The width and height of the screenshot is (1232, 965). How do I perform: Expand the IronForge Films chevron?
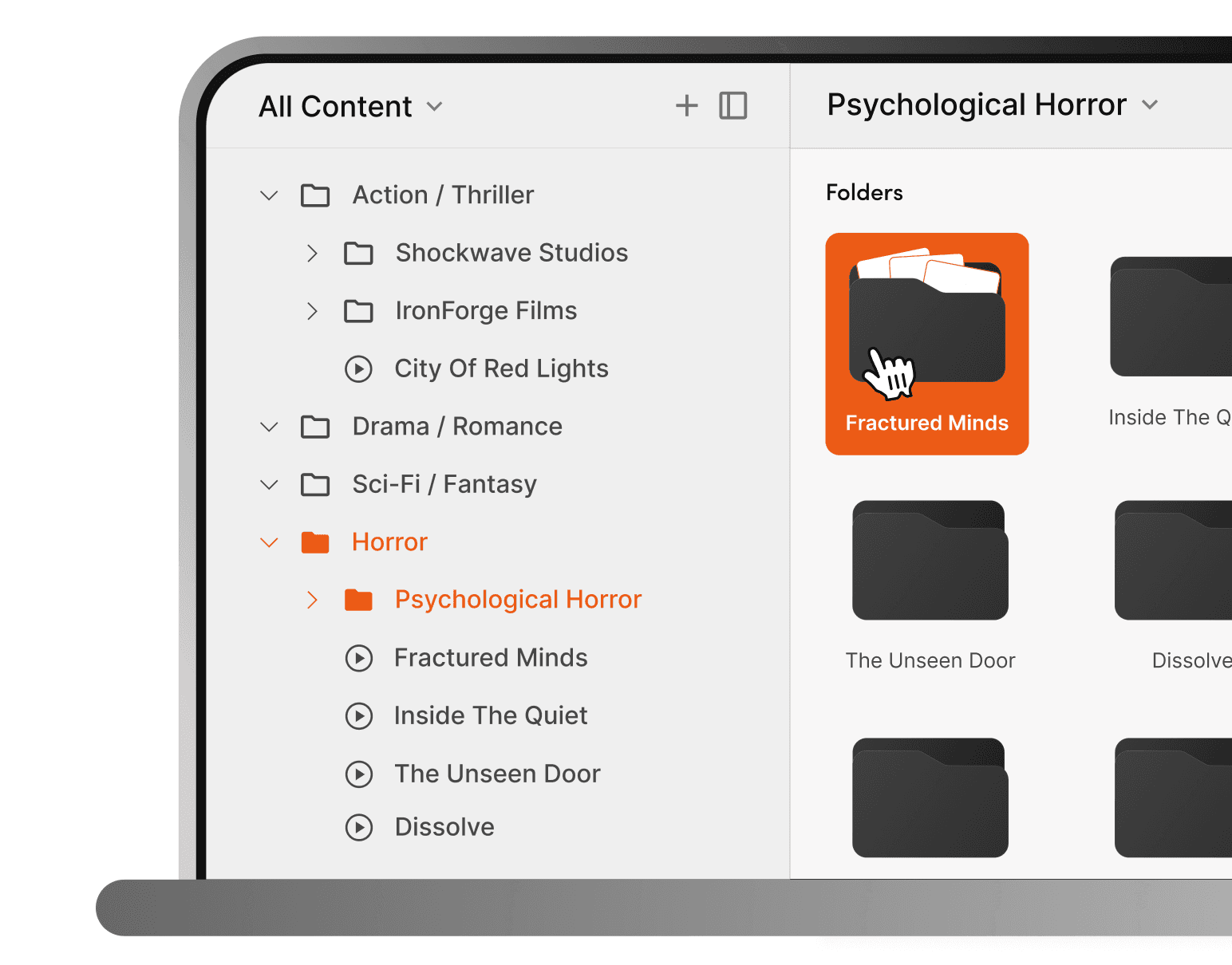coord(312,311)
